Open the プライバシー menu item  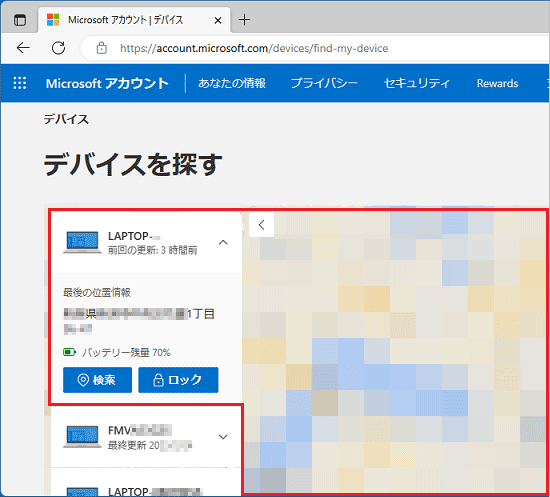[x=324, y=83]
